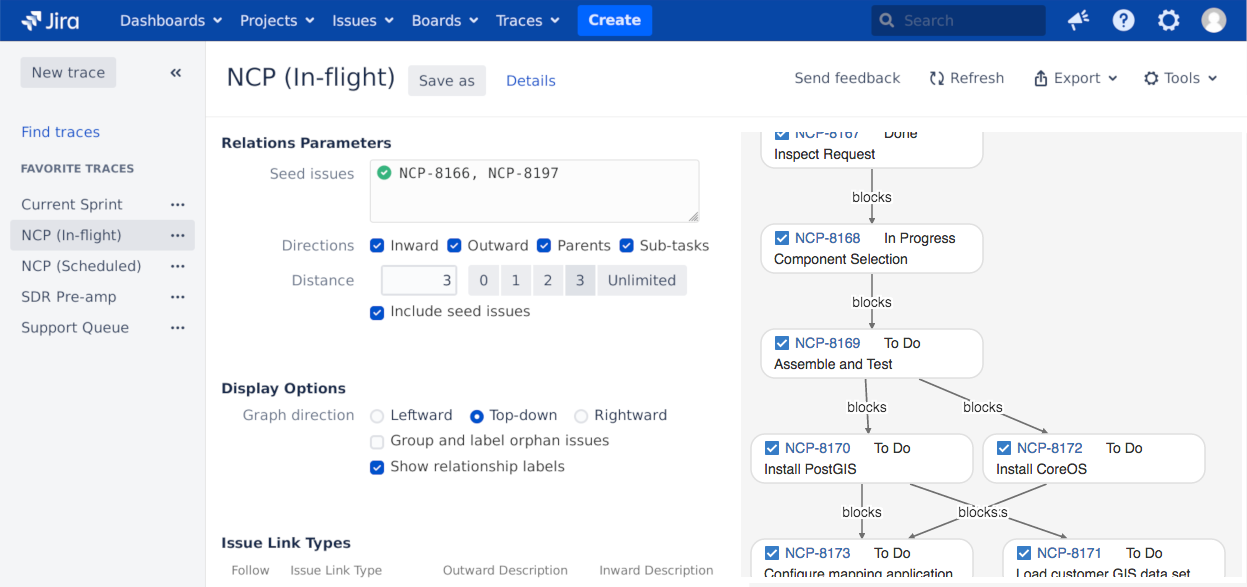Set distance to Unlimited
Screen dimensions: 1247x587
642,281
